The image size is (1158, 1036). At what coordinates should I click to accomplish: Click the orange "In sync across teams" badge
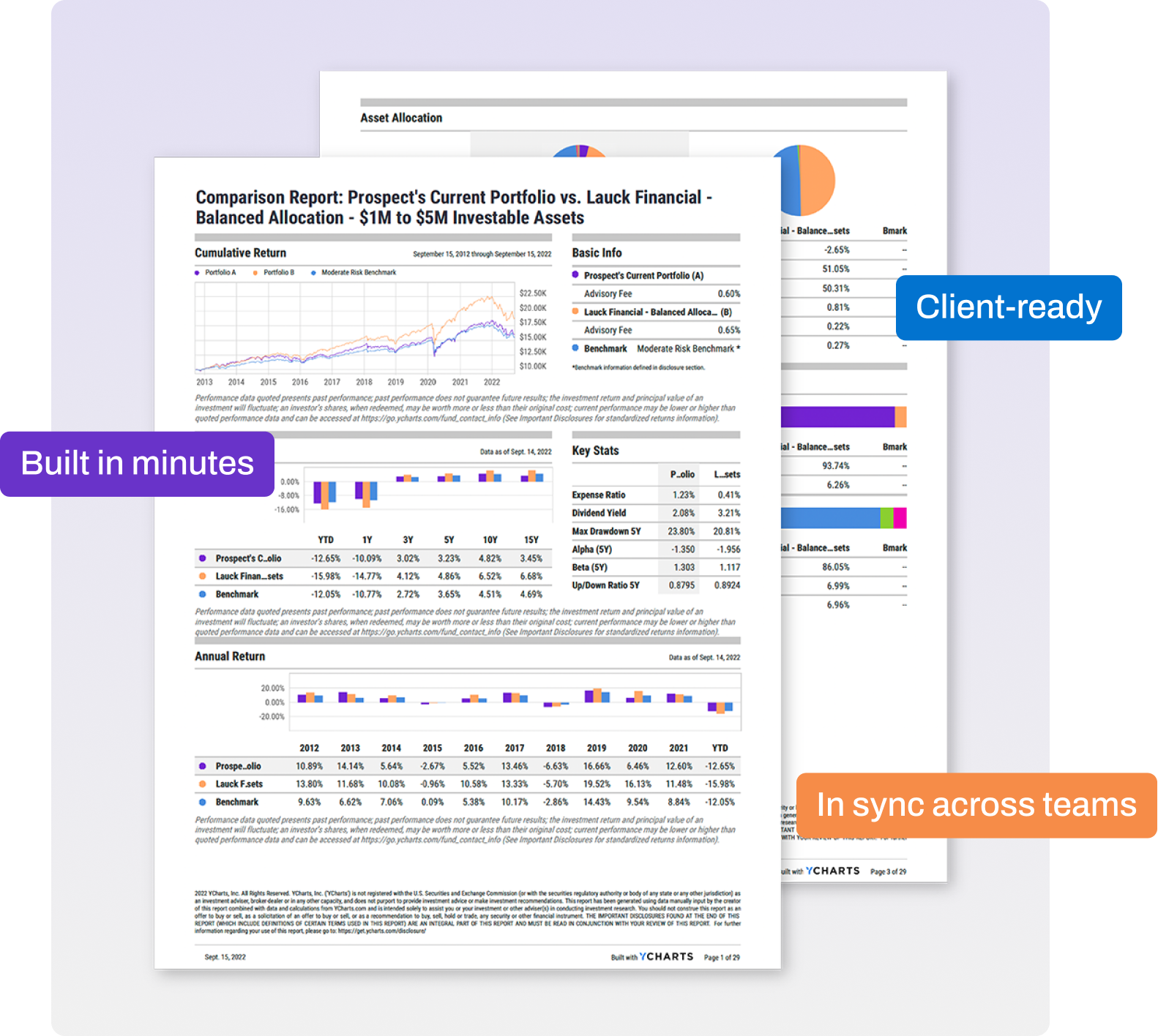pyautogui.click(x=976, y=805)
